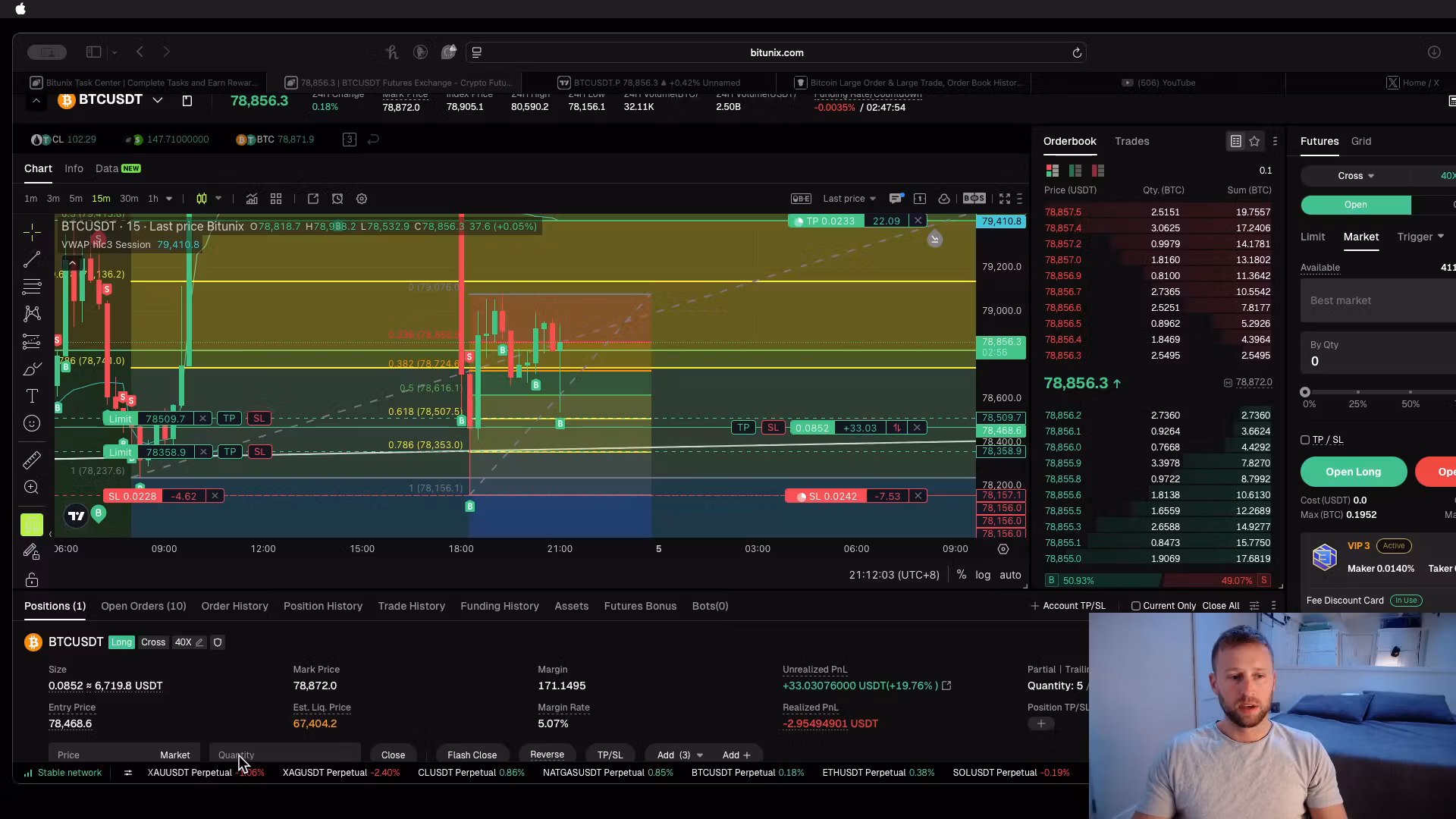Select the 30m timeframe
The image size is (1456, 819).
pos(129,199)
